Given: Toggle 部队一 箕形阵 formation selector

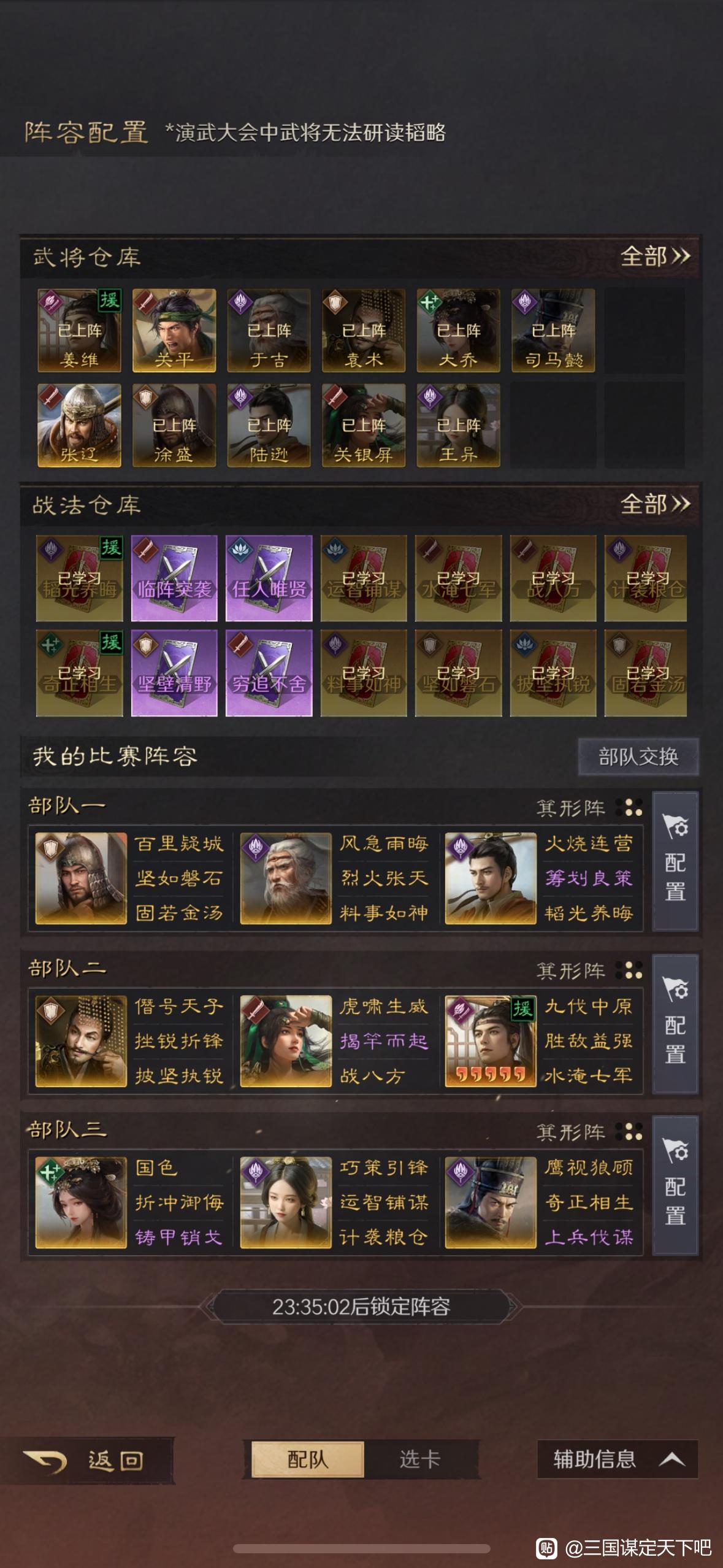Looking at the screenshot, I should pos(589,808).
